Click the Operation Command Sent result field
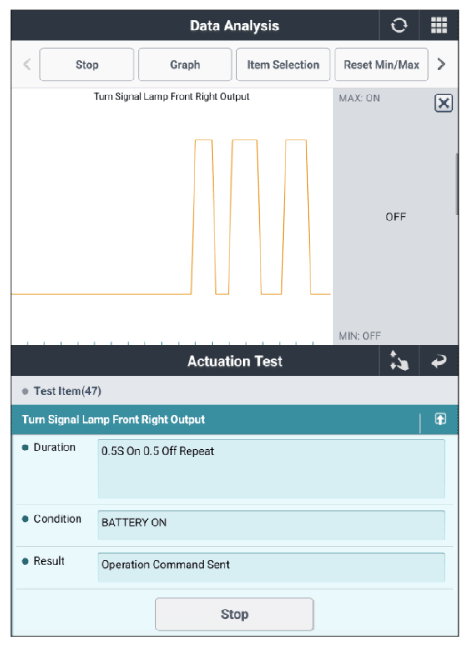 click(271, 567)
